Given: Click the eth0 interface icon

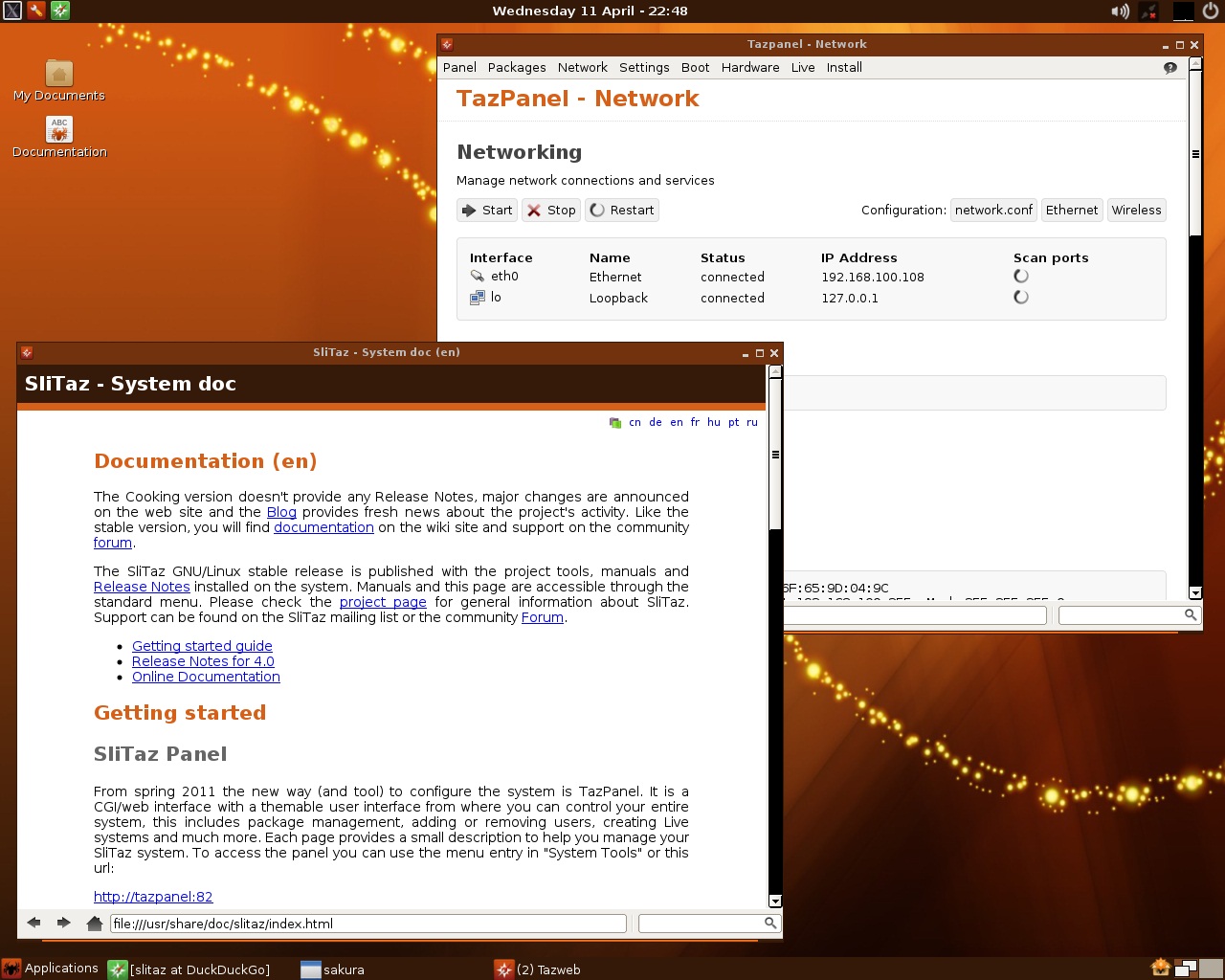Looking at the screenshot, I should point(477,277).
